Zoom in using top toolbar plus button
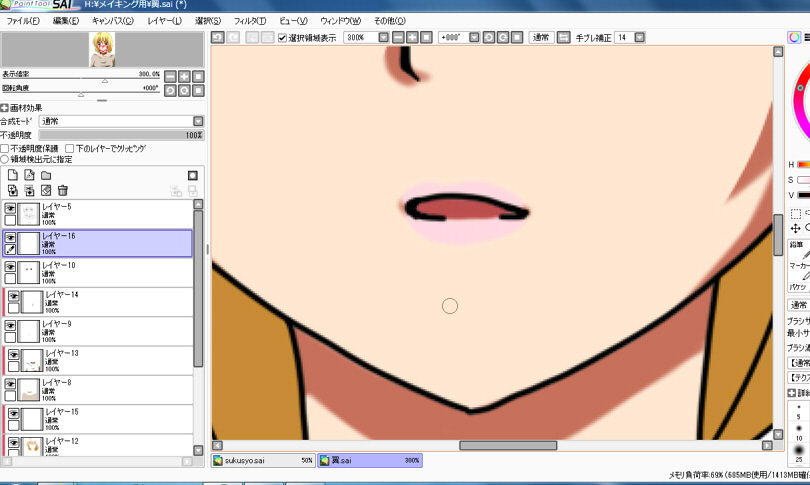 [412, 37]
